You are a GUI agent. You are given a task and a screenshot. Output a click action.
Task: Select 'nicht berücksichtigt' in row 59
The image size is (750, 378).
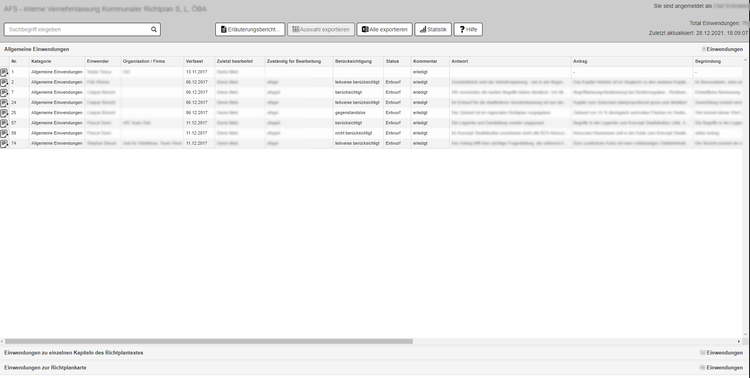[x=353, y=133]
